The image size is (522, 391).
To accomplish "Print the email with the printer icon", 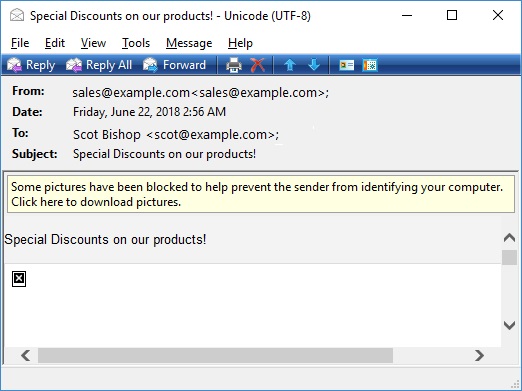I will (234, 65).
